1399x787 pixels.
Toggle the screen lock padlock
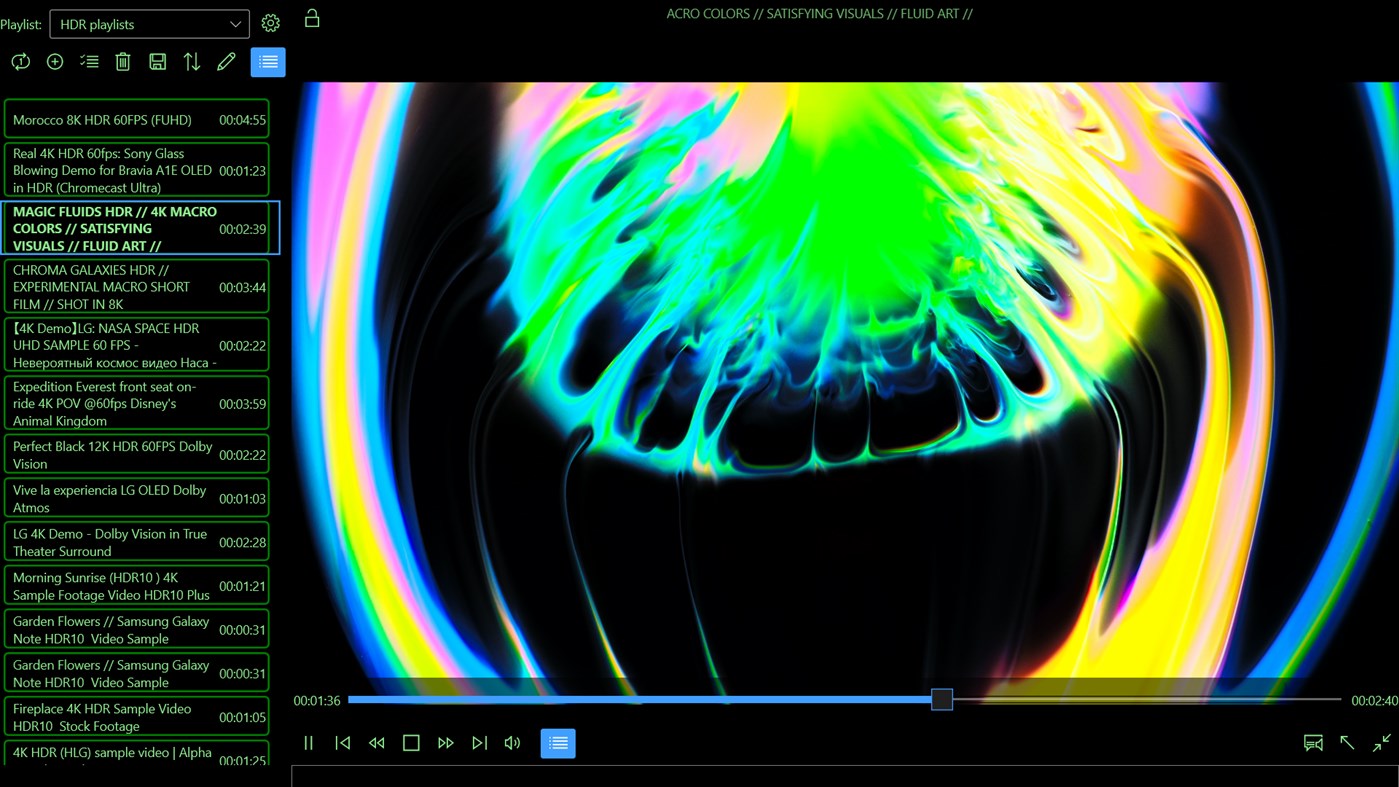point(311,18)
